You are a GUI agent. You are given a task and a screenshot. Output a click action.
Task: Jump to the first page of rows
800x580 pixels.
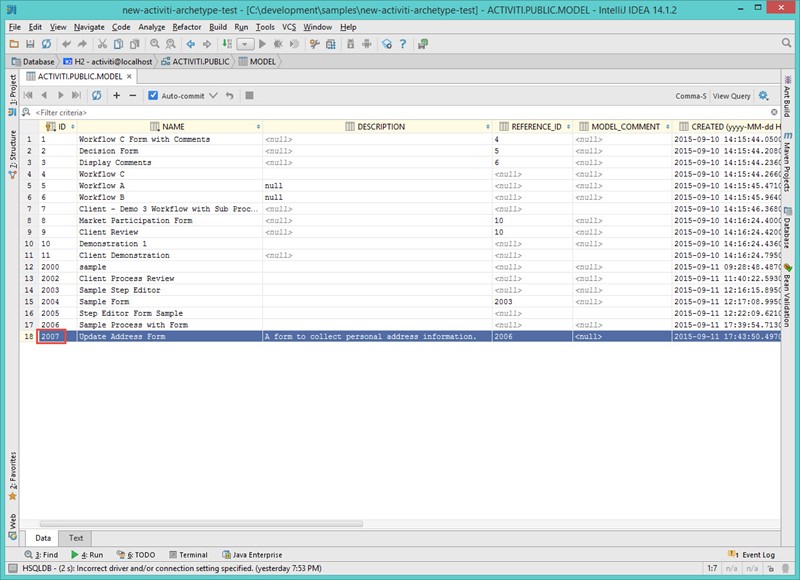[x=27, y=97]
